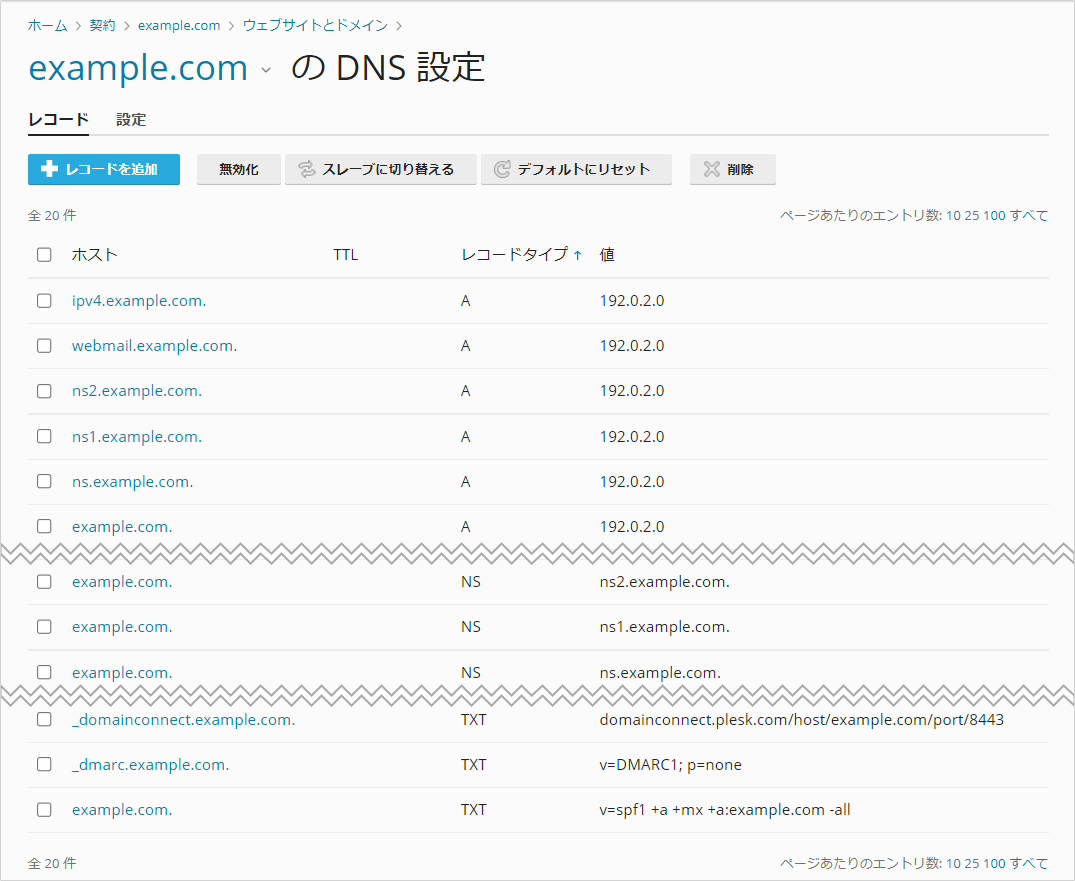Go to ホーム in breadcrumb
Screen dimensions: 1075x881
[47, 25]
